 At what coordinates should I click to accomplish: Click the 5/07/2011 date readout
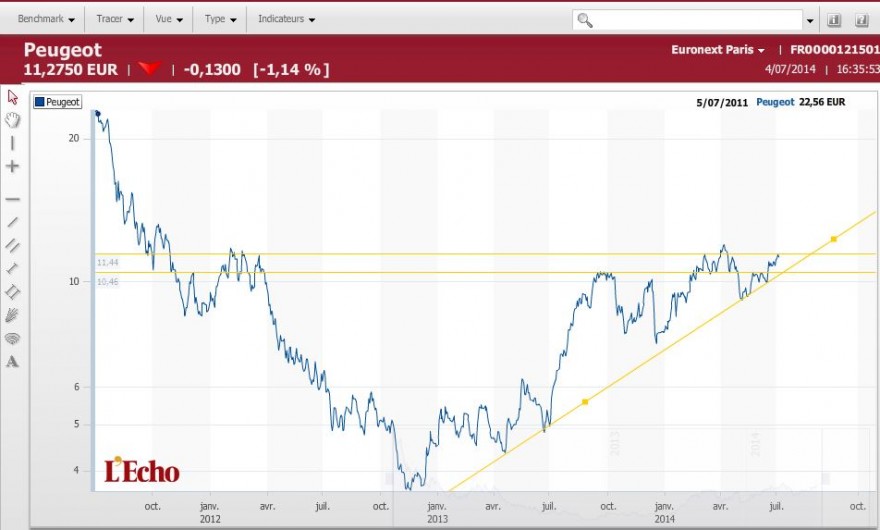[x=722, y=102]
